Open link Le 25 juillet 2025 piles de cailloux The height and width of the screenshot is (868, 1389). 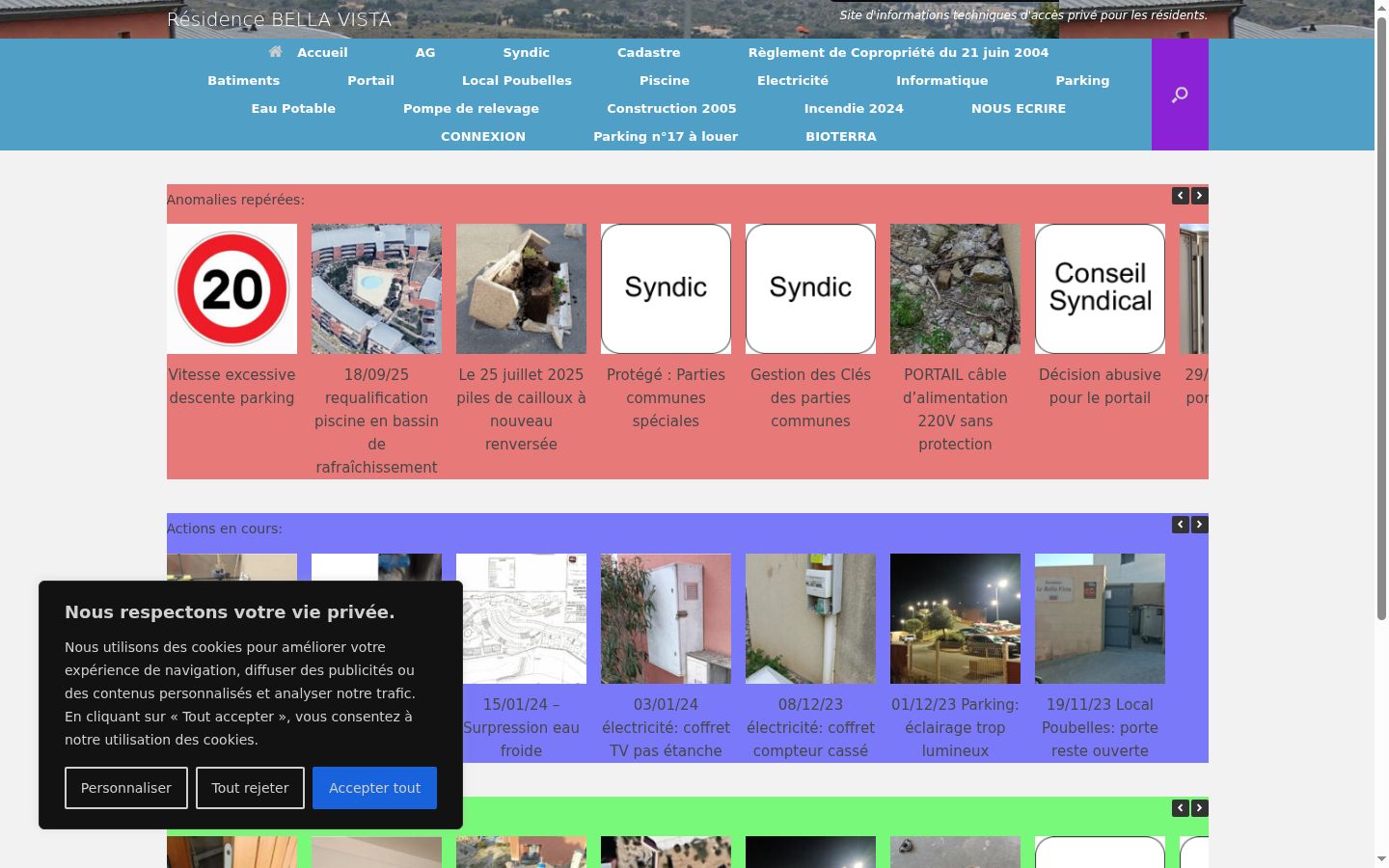(x=521, y=410)
